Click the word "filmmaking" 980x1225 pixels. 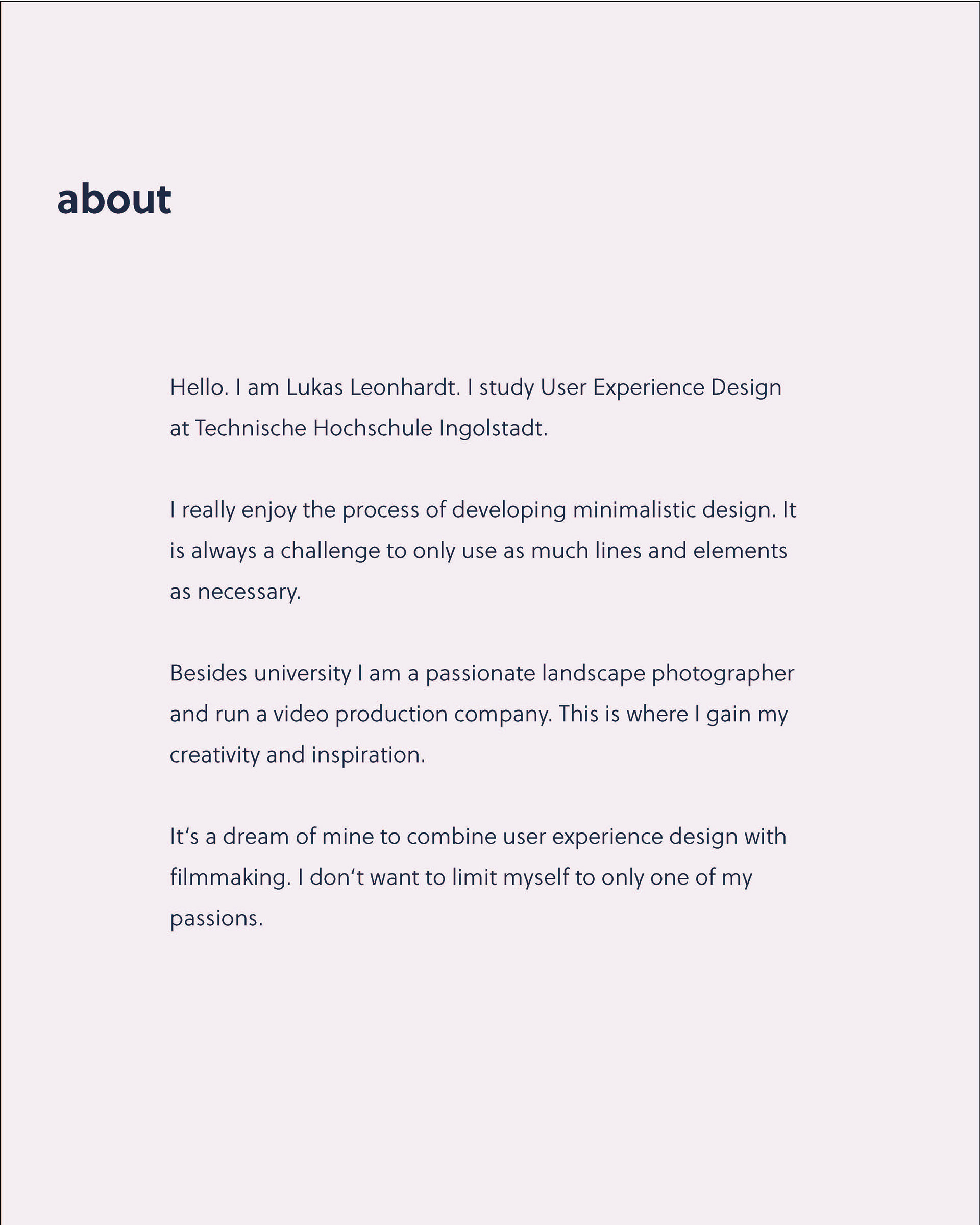(229, 878)
